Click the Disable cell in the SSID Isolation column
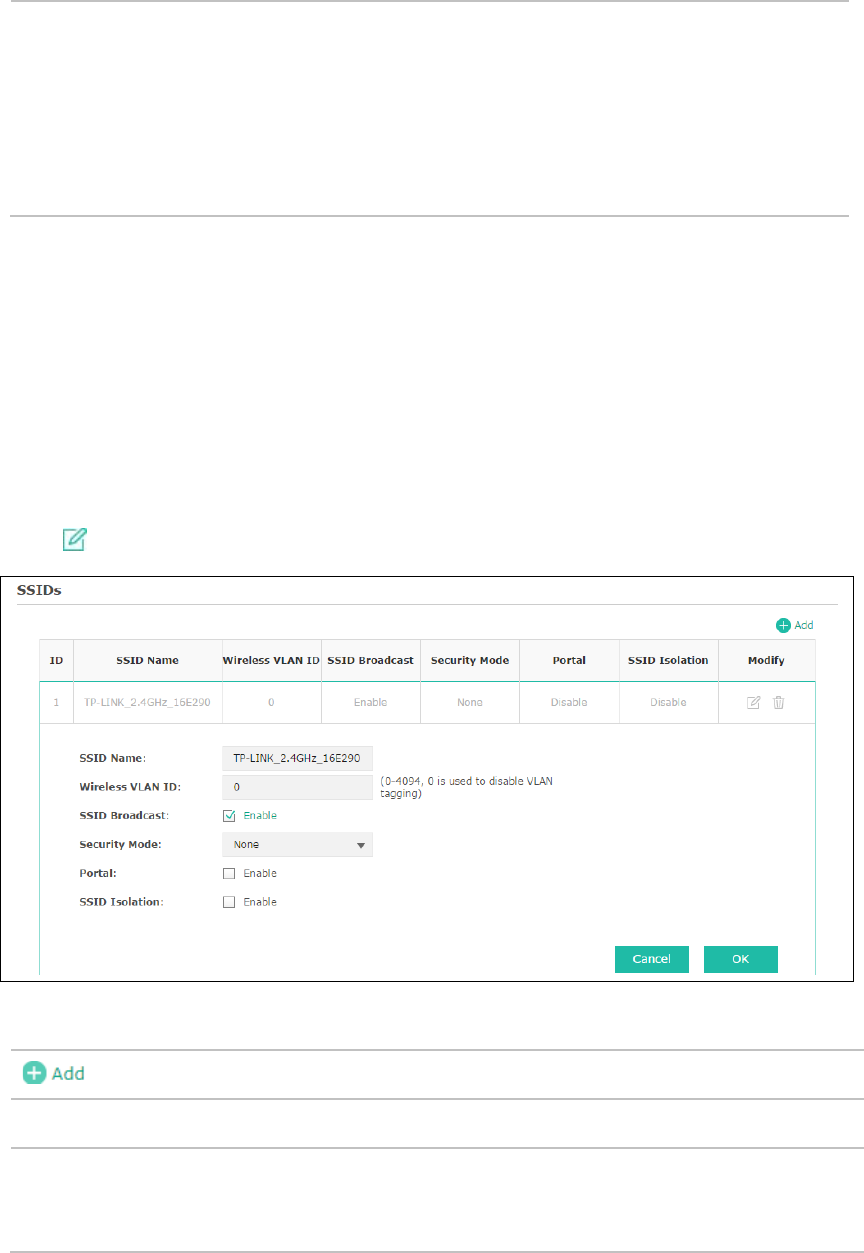Screen dimensions: 864x1253 (x=668, y=702)
